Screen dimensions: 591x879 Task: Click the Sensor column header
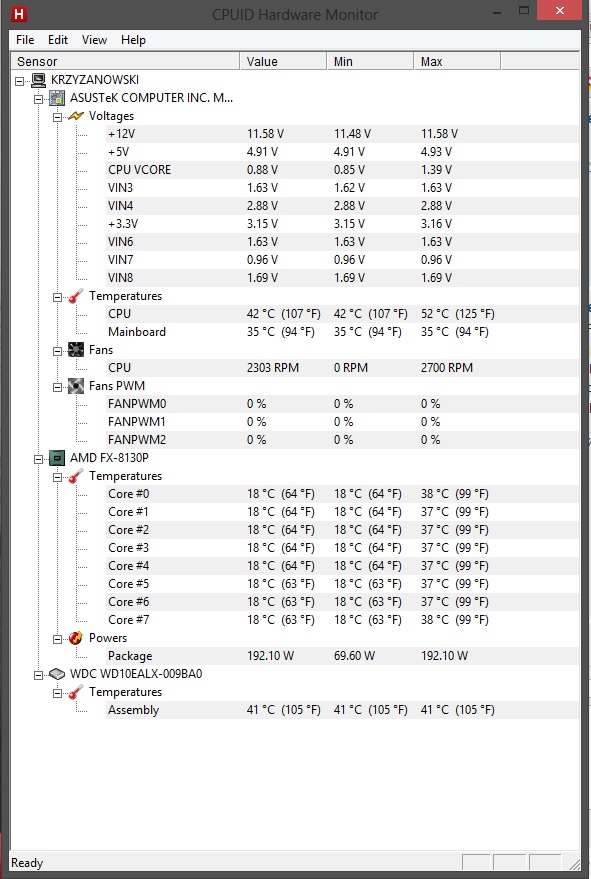coord(125,62)
